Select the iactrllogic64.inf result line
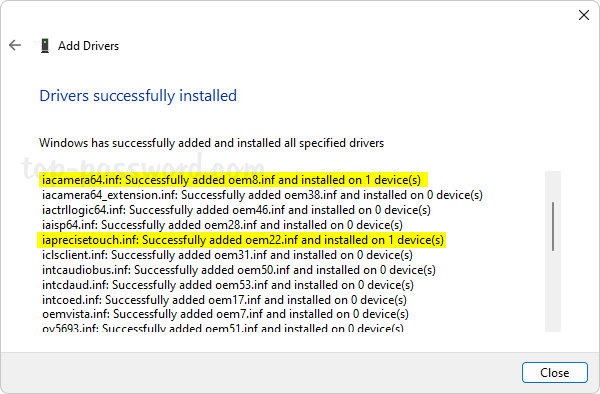This screenshot has height=394, width=600. (236, 210)
